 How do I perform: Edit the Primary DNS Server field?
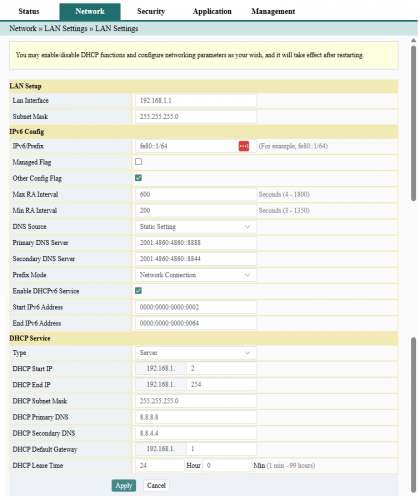click(x=196, y=243)
